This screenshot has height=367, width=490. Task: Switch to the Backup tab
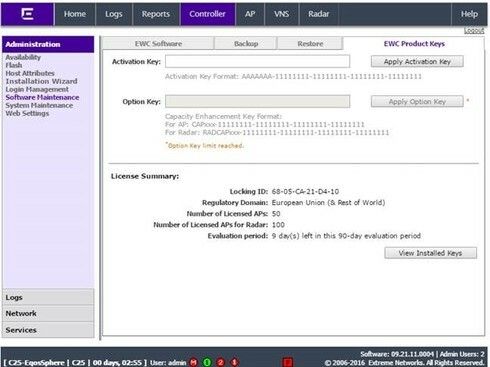[x=246, y=44]
